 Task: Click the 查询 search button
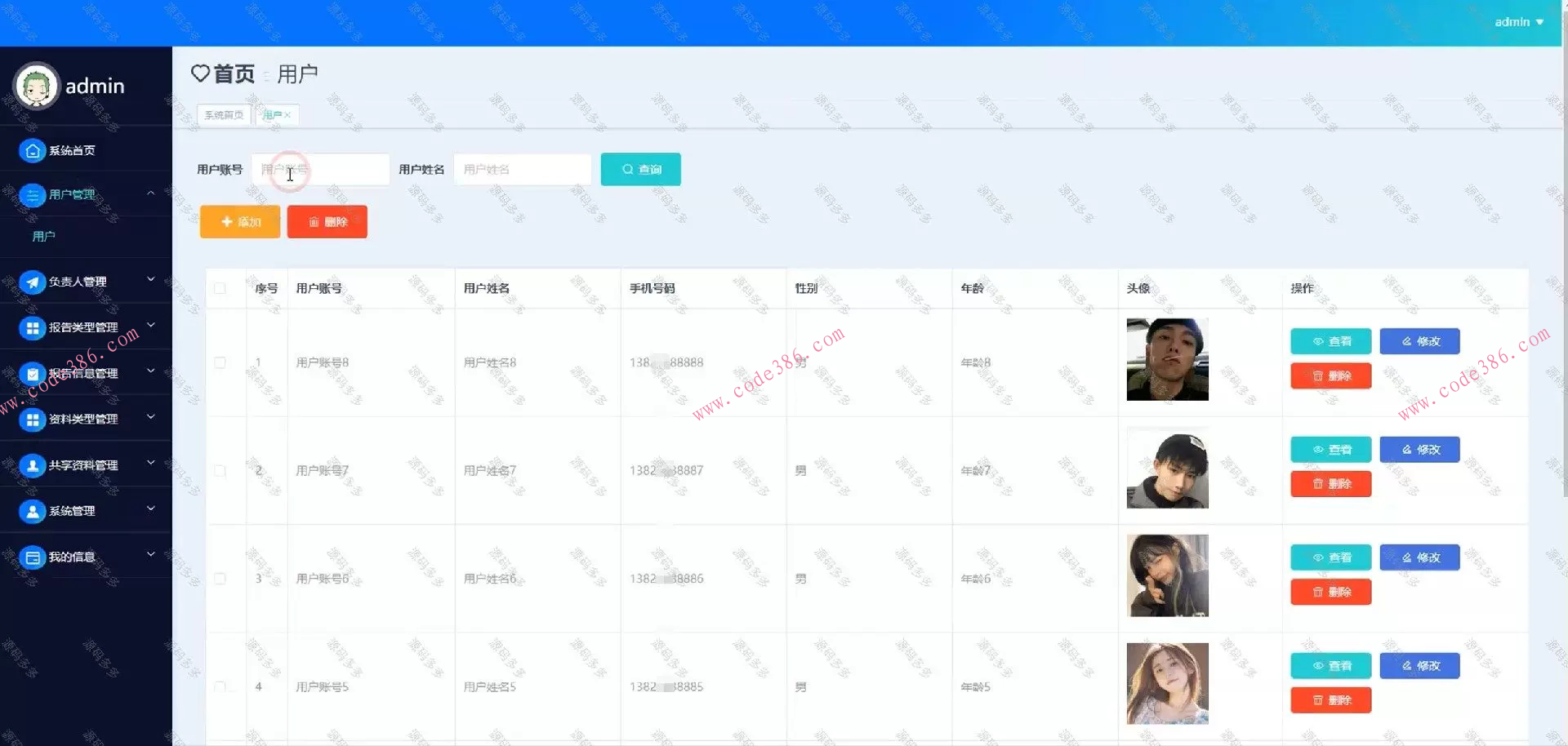[640, 170]
